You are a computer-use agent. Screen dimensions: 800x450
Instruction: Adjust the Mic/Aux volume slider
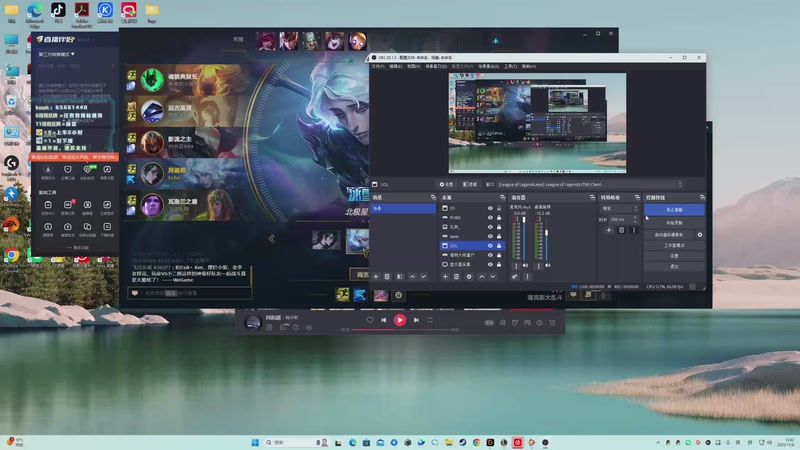[x=524, y=237]
